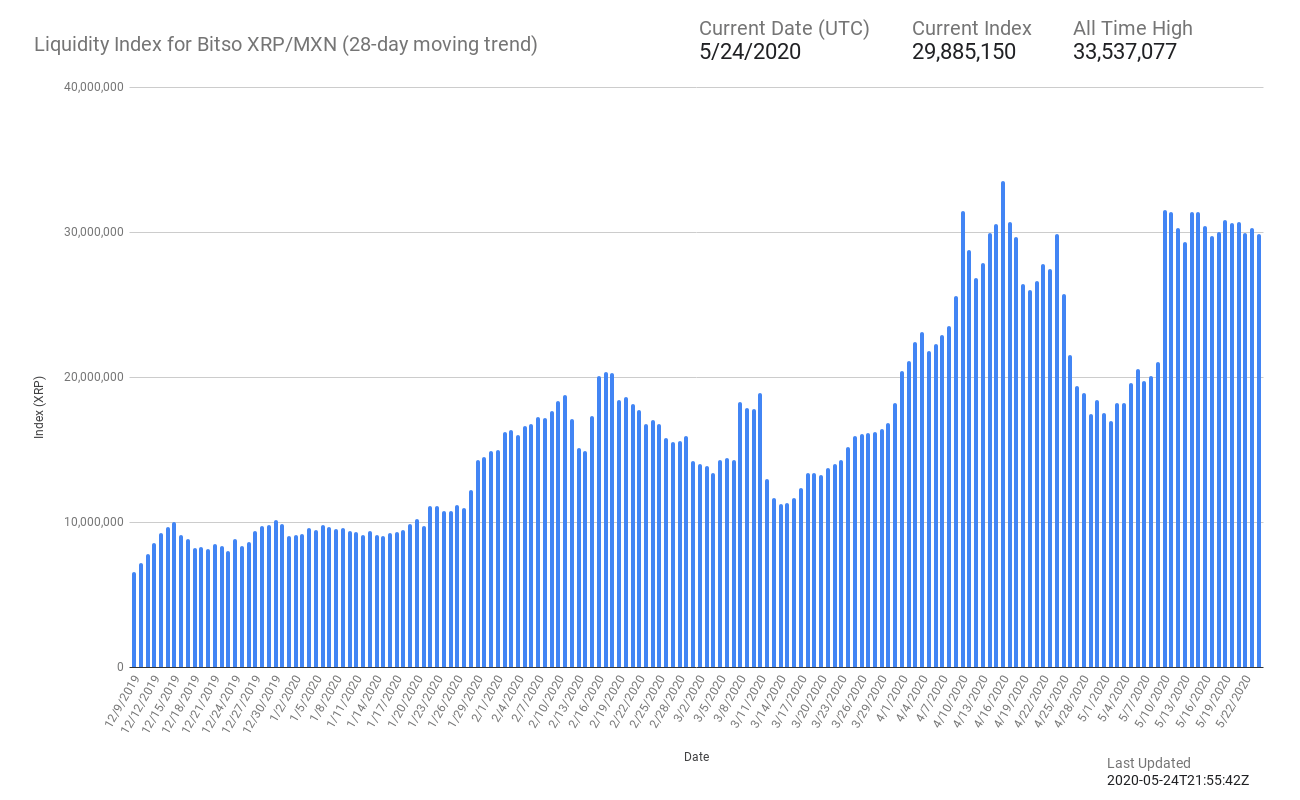The image size is (1300, 800).
Task: Click the 'Last Updated' label
Action: pos(1149,763)
